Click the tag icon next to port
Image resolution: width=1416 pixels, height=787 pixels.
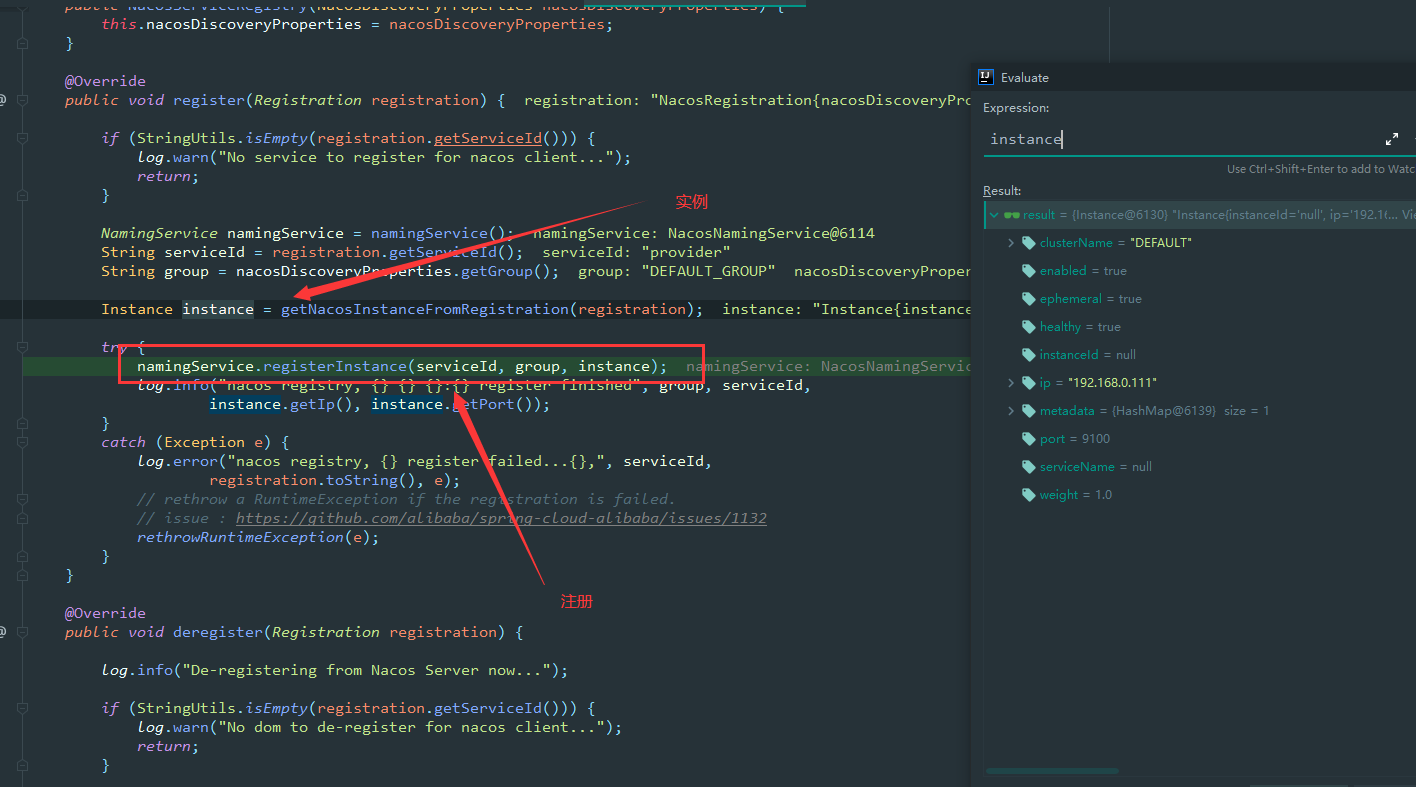pyautogui.click(x=1028, y=439)
